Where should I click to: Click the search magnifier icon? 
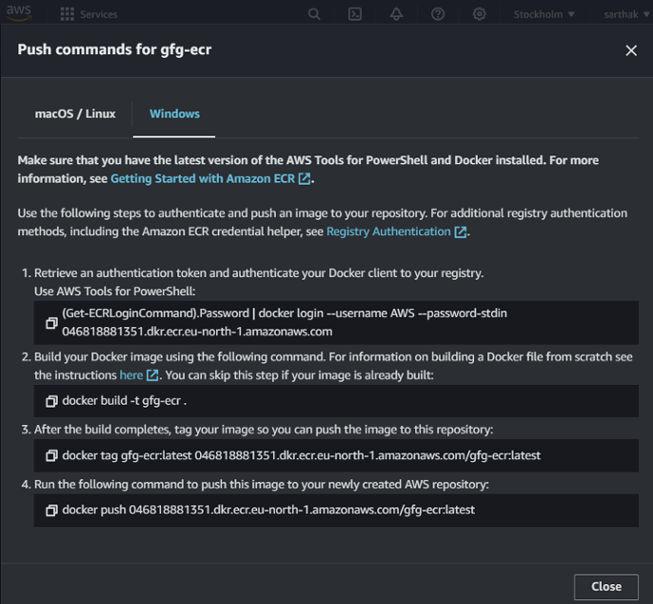click(x=314, y=14)
